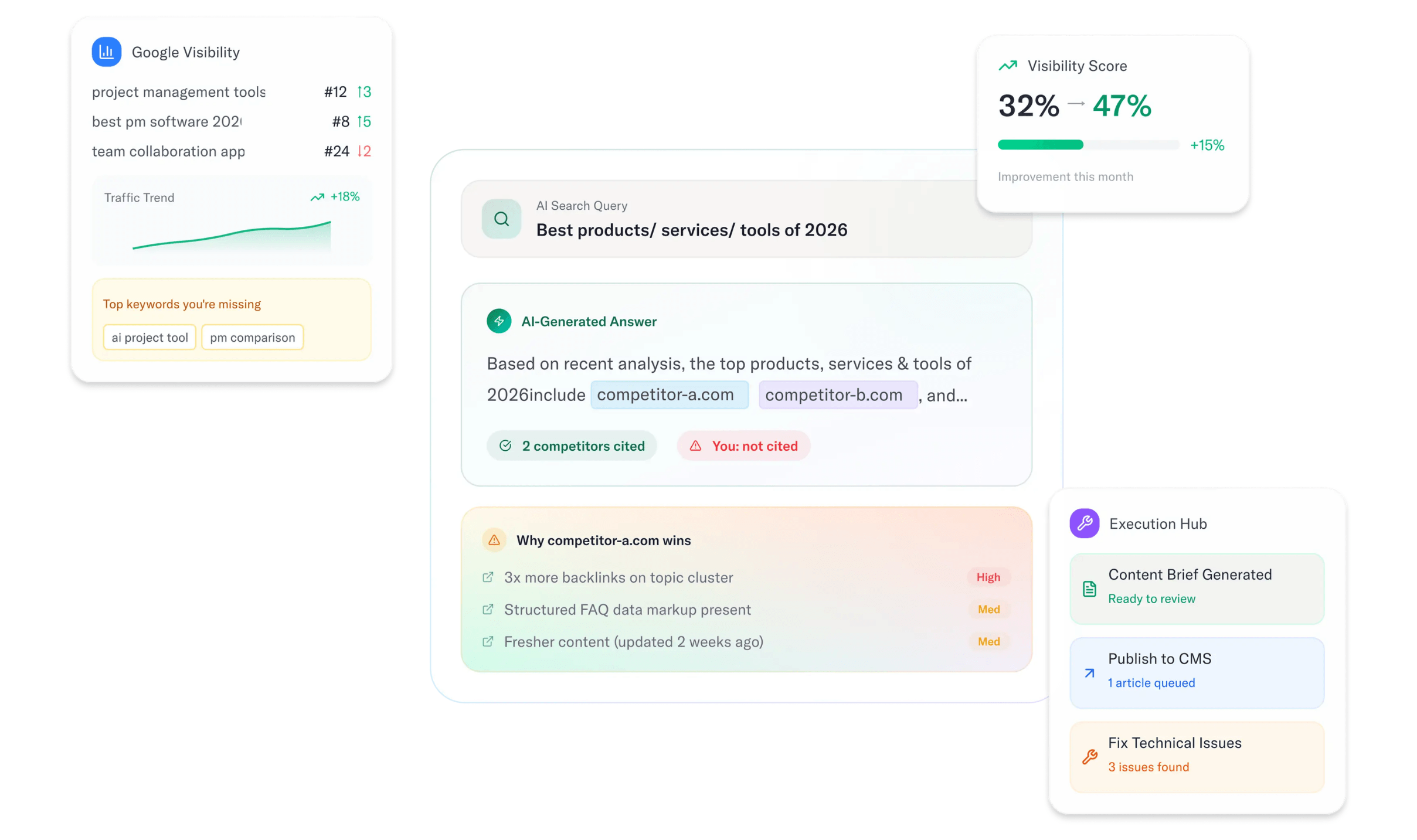Select the 'pm comparison' keyword chip
The image size is (1417, 840).
click(252, 337)
